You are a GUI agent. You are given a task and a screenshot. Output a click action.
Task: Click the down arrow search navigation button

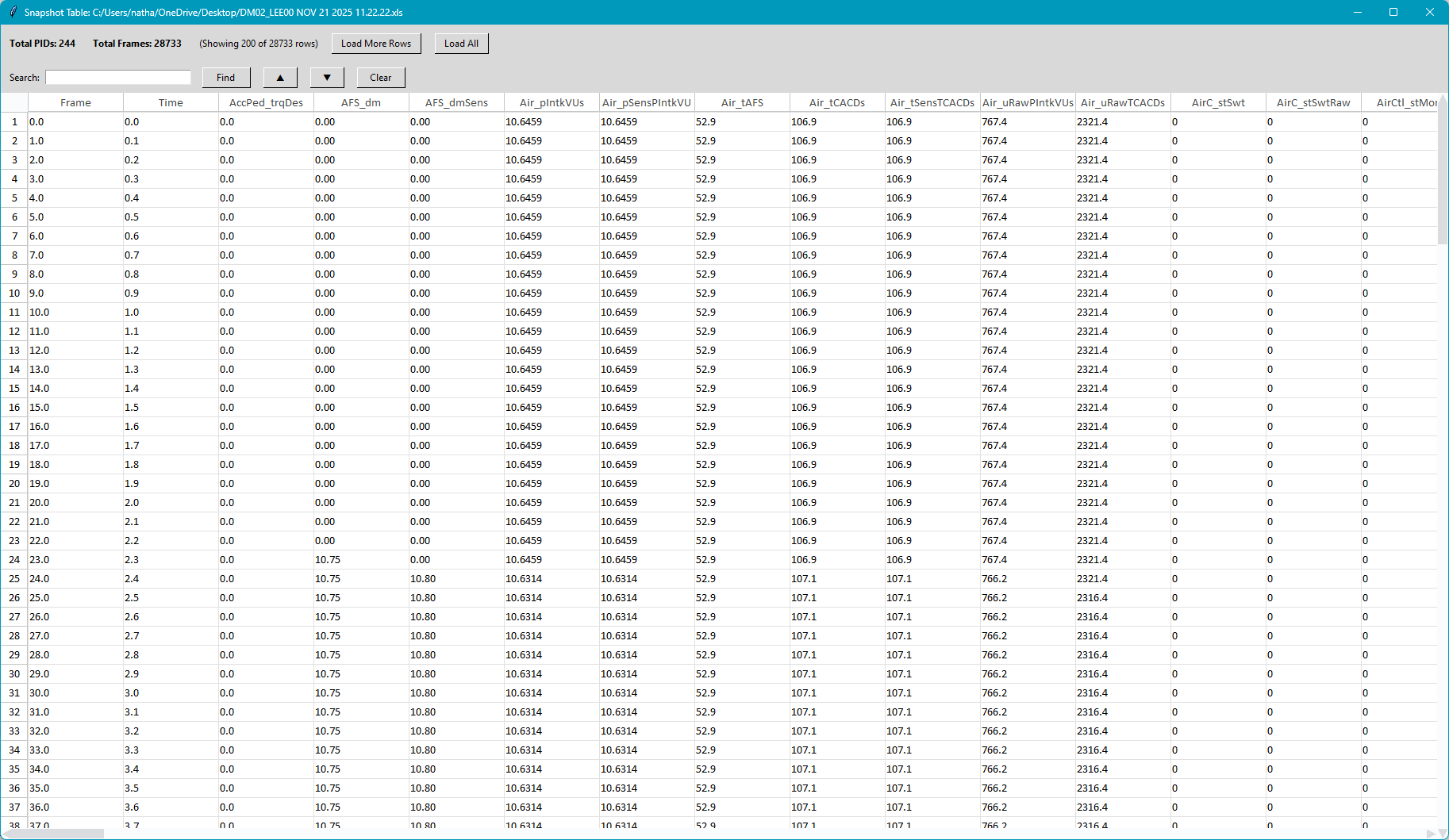(327, 78)
